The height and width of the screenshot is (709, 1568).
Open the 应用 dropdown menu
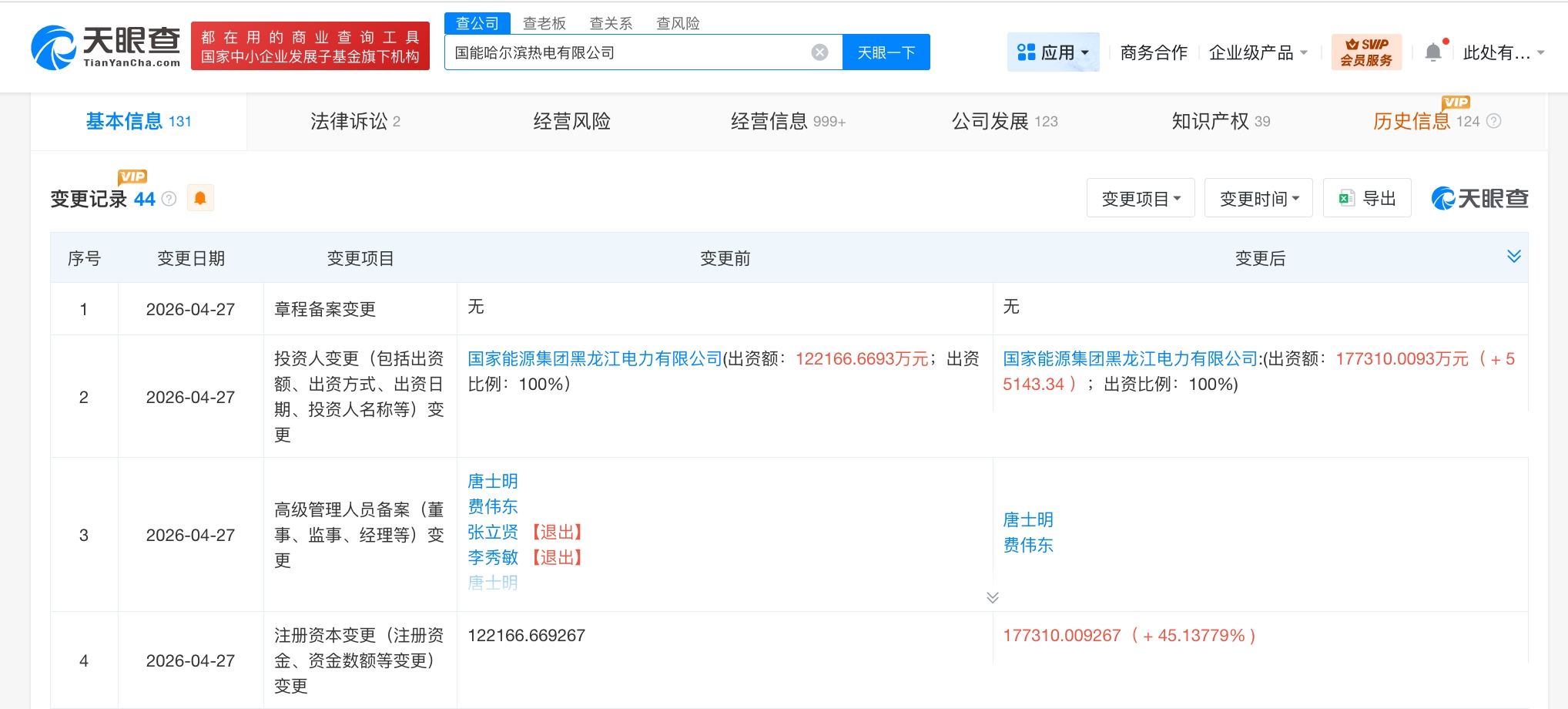click(x=1053, y=52)
